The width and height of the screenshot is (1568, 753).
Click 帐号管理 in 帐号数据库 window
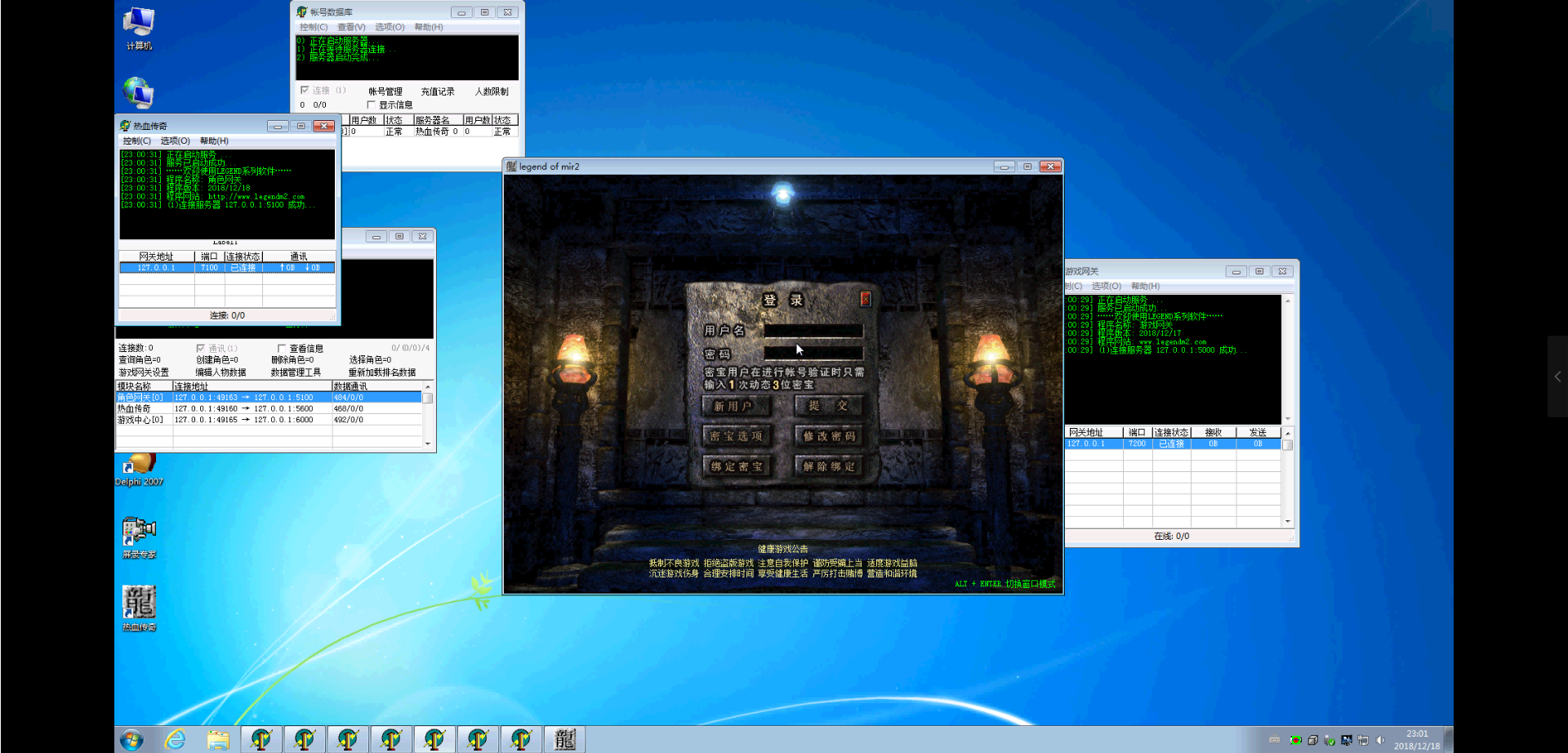(385, 91)
